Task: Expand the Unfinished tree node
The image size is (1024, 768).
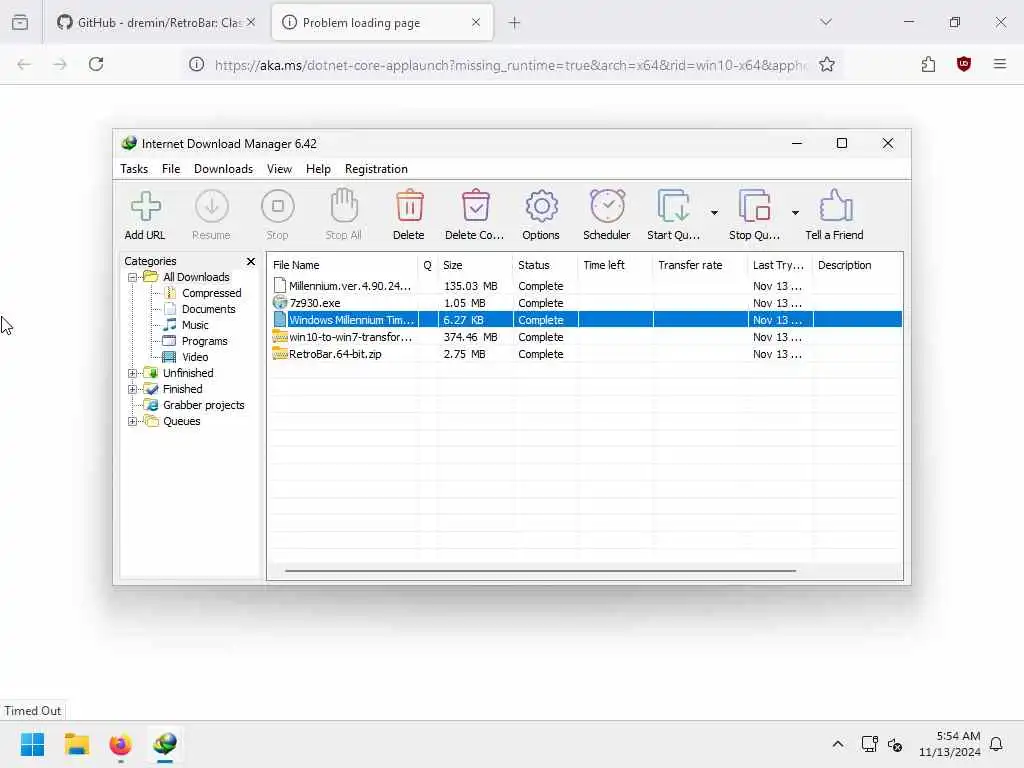Action: 133,373
